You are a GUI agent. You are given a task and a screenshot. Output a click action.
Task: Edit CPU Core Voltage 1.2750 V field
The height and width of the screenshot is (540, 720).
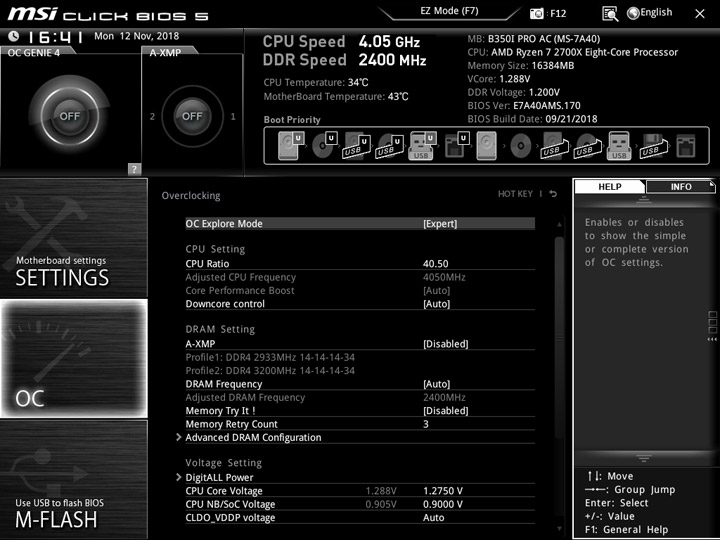click(x=443, y=491)
